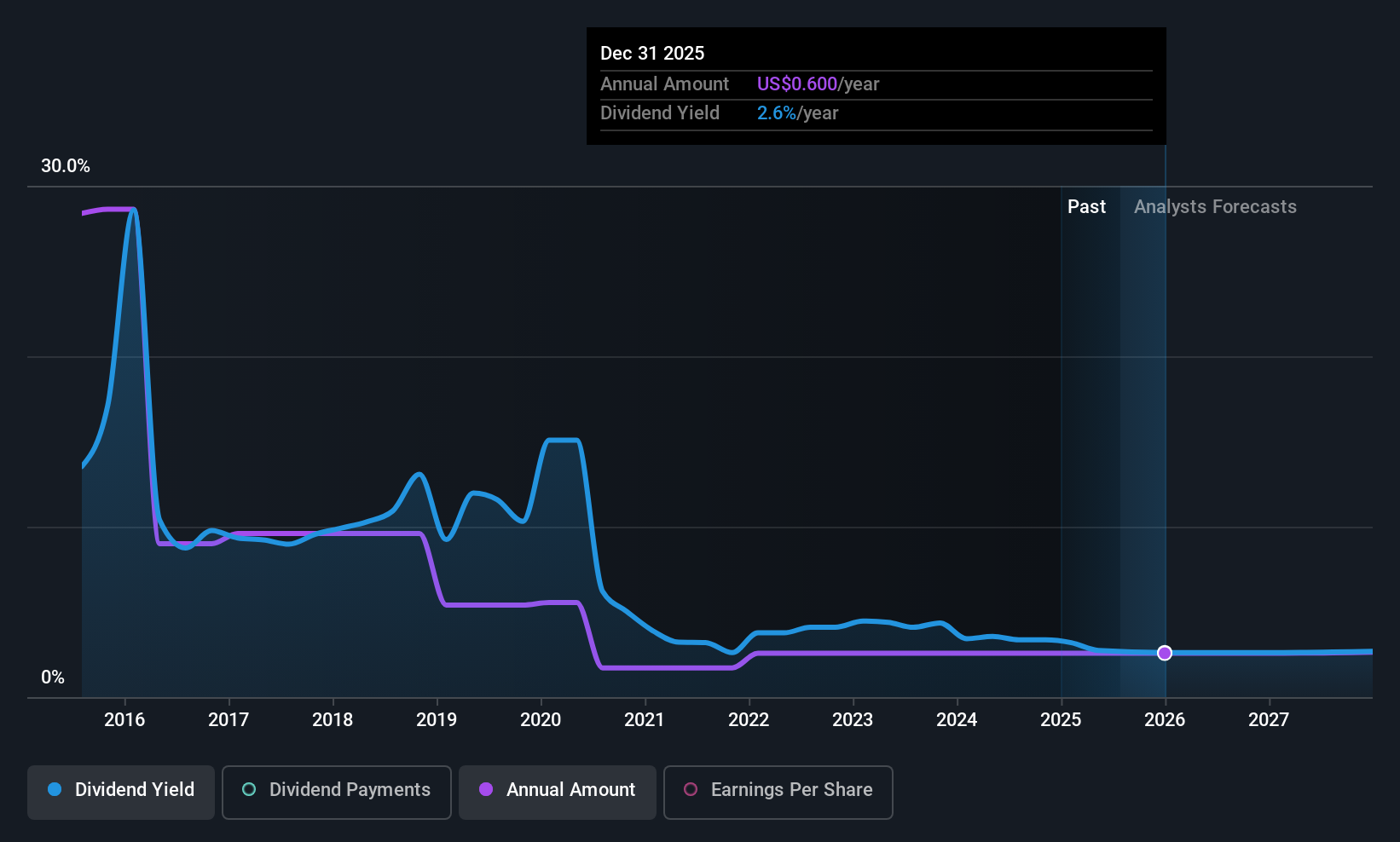Click the US$0.600/year annual amount value
The image size is (1400, 842).
[x=818, y=84]
